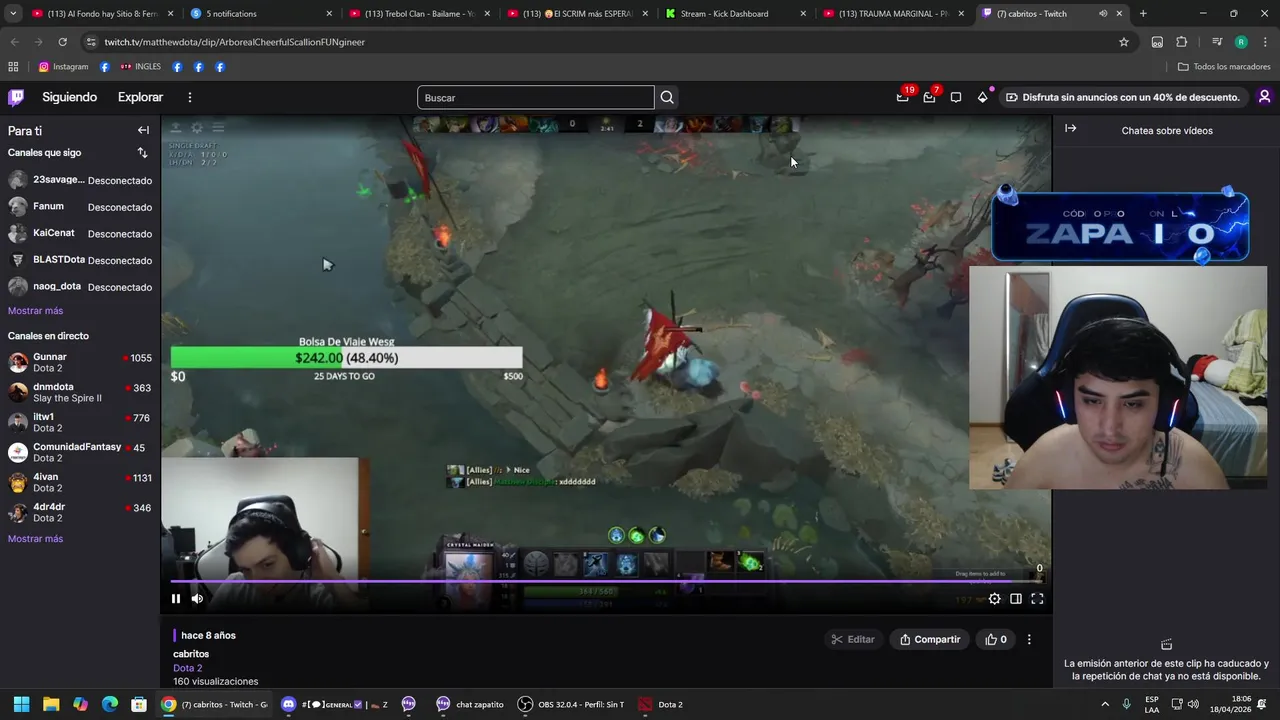Open the Chrome three-dot menu
This screenshot has height=720, width=1280.
pos(1265,42)
